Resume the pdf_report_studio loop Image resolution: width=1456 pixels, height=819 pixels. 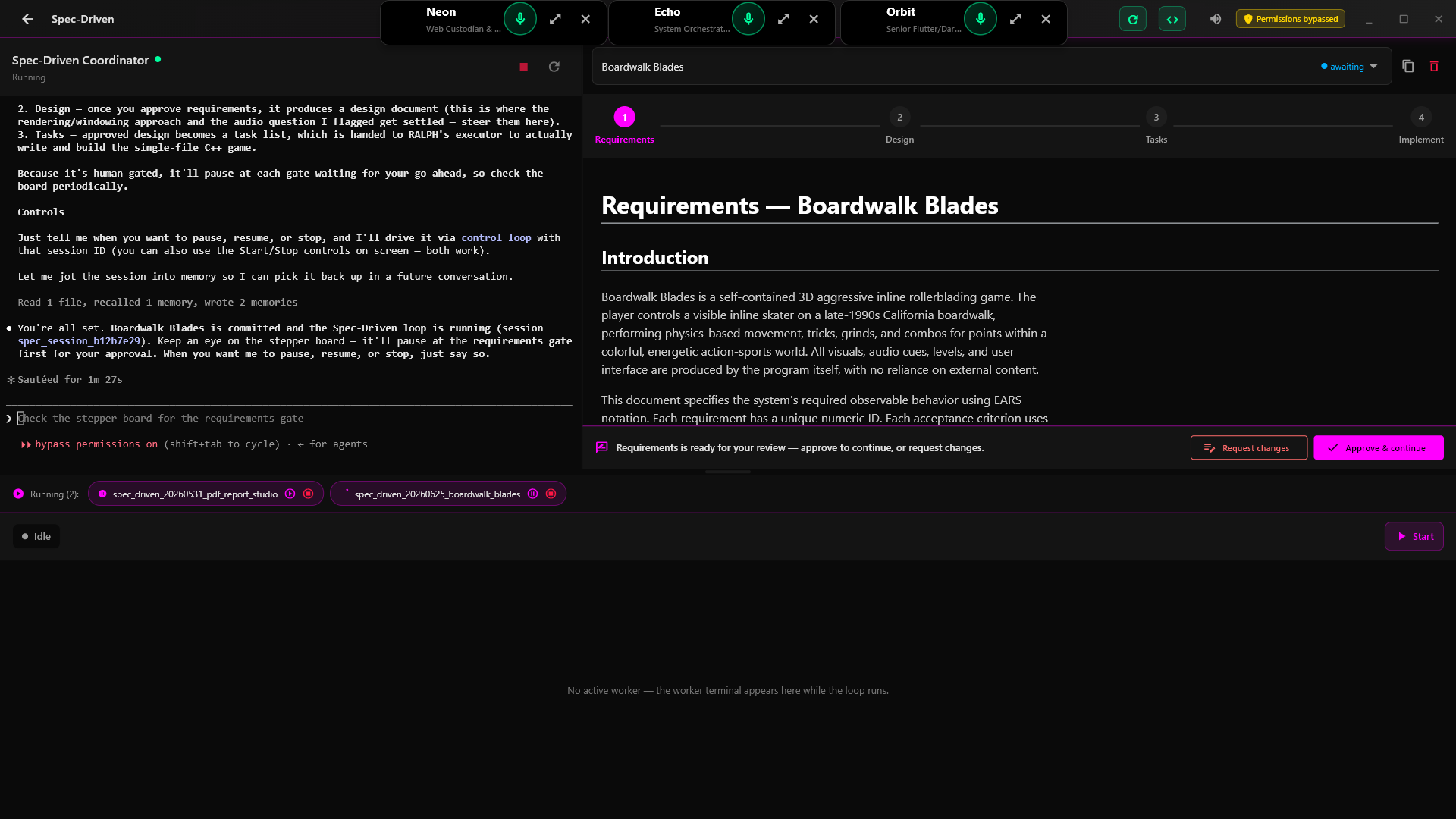[x=290, y=494]
